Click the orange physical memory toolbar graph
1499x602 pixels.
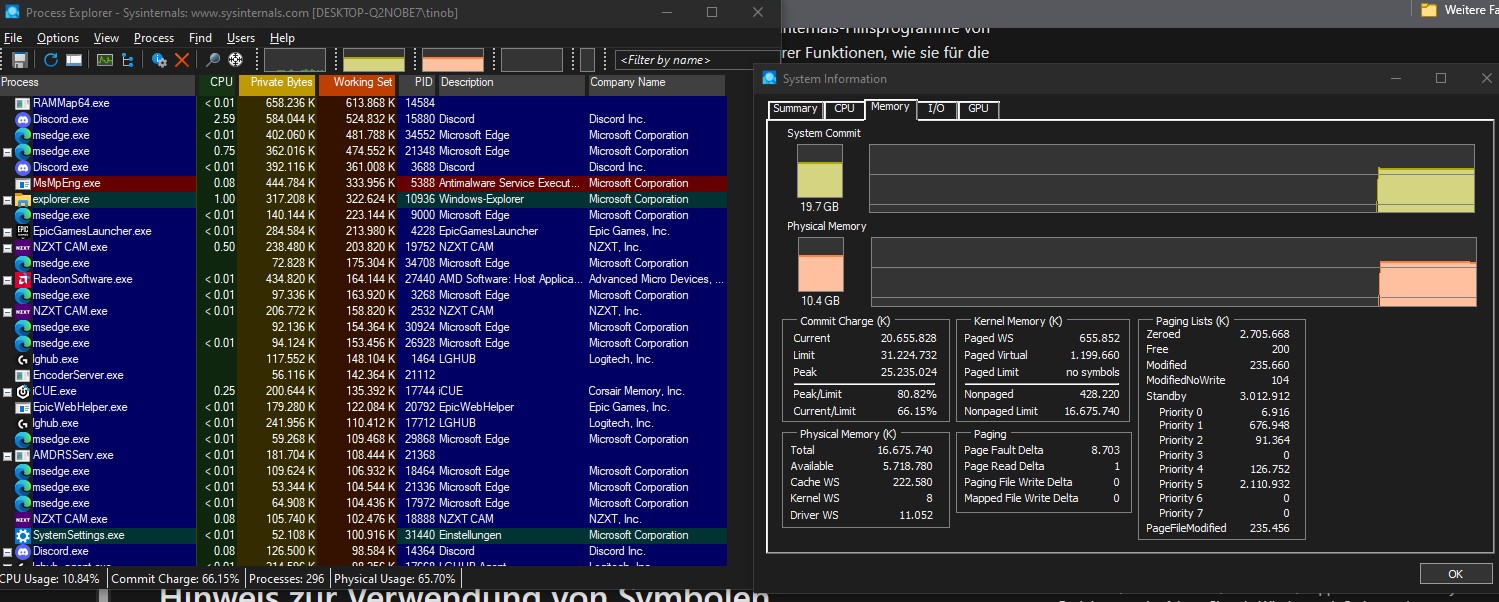point(453,60)
